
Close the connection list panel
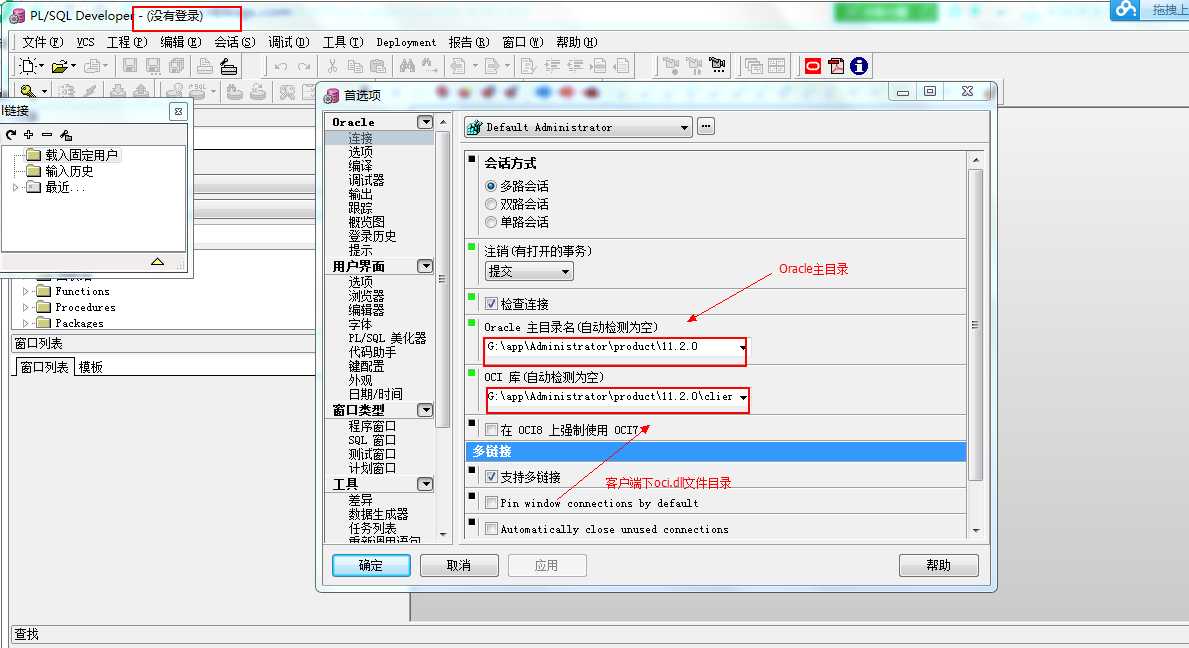click(178, 111)
